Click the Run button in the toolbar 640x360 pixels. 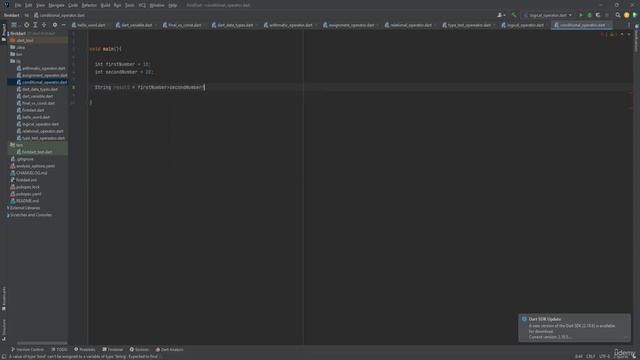point(581,15)
